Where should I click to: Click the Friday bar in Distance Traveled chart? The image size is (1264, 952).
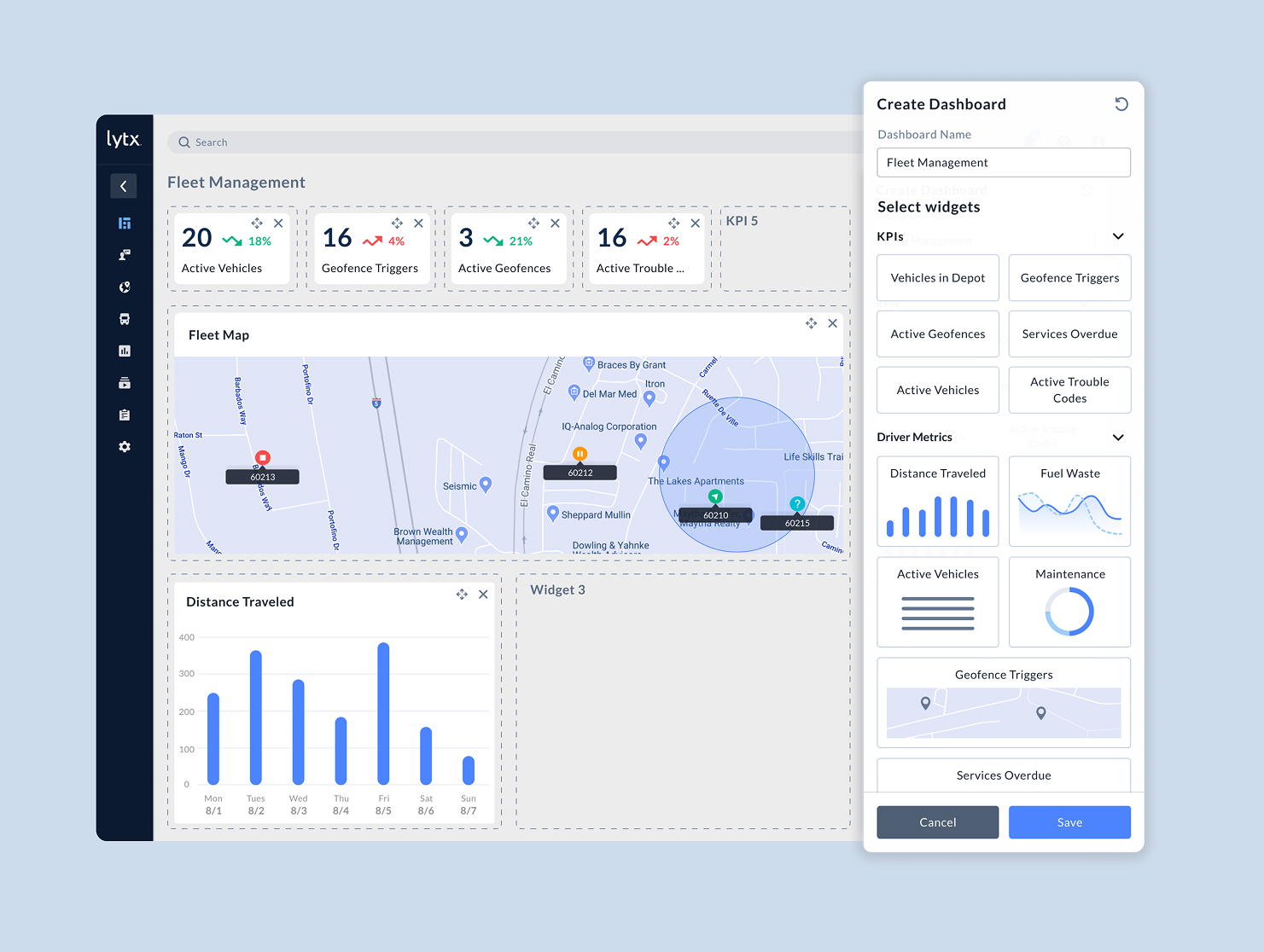point(383,713)
